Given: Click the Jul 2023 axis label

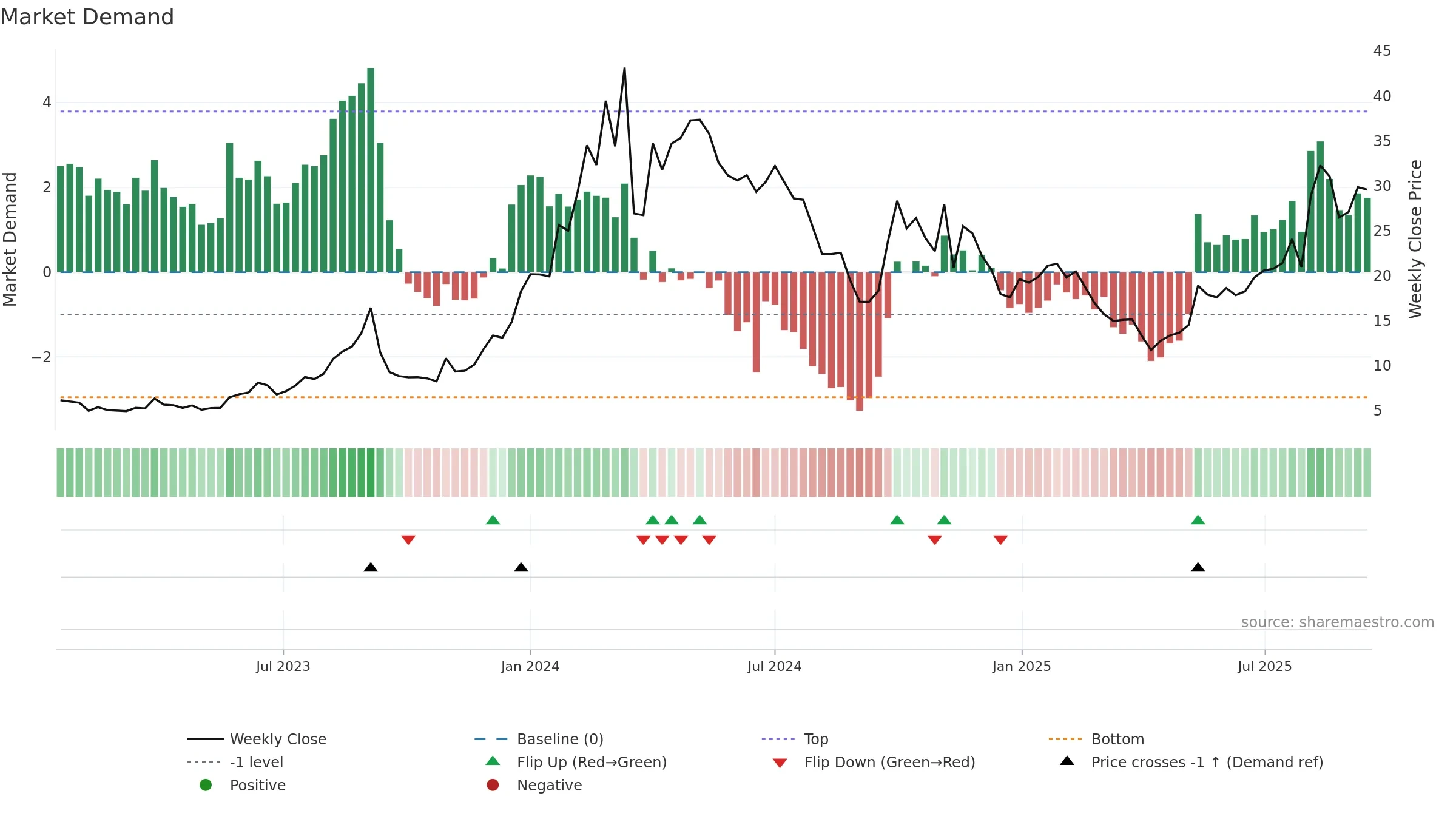Looking at the screenshot, I should click(283, 667).
